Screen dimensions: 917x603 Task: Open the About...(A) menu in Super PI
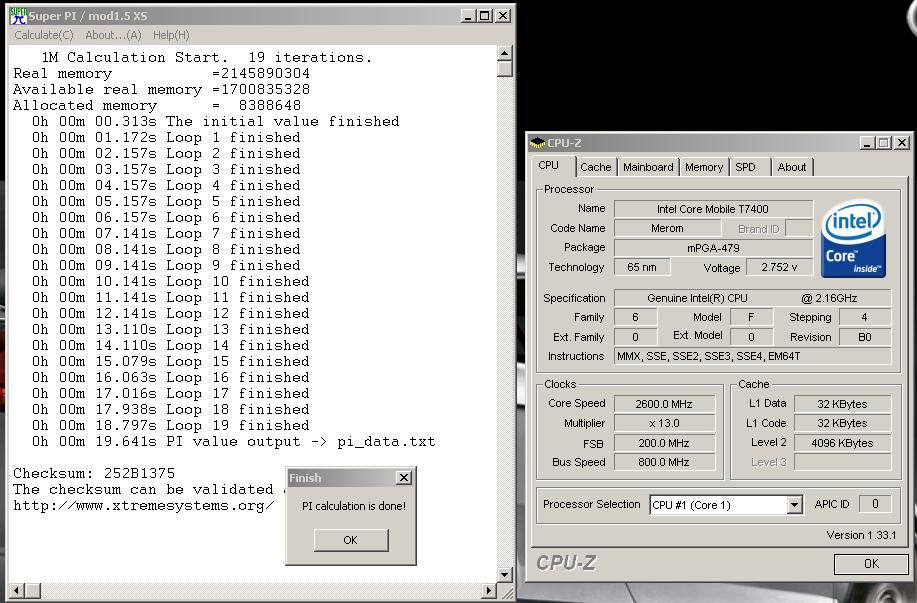coord(113,35)
